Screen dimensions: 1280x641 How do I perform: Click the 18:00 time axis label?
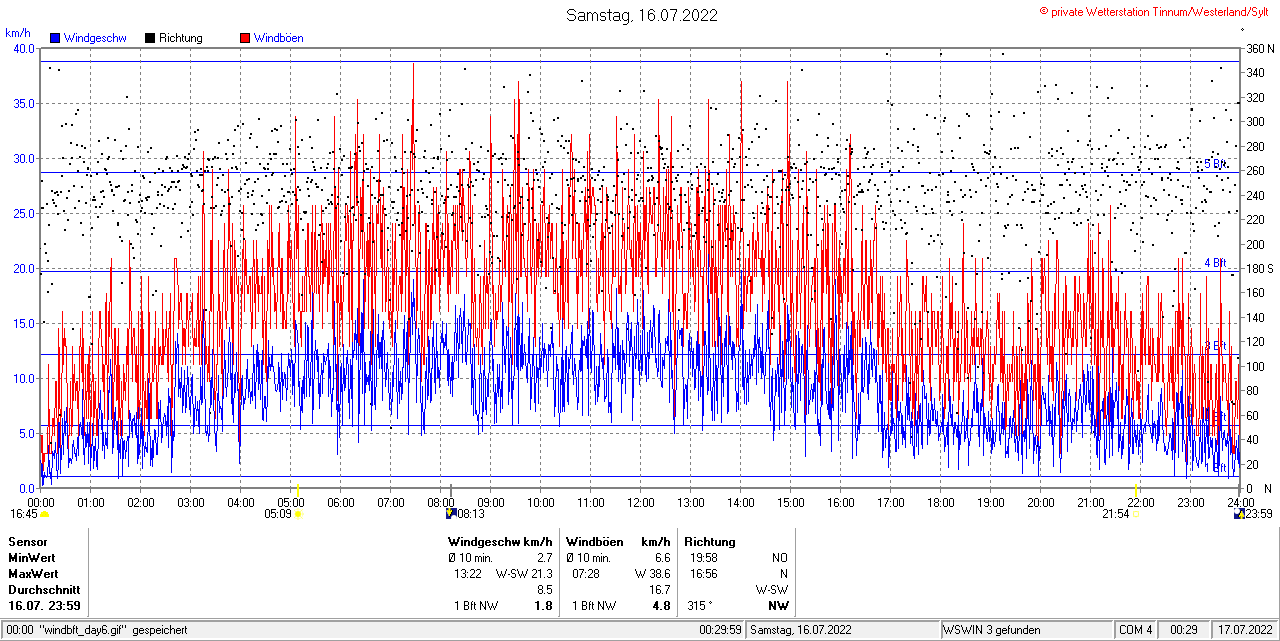(x=941, y=502)
